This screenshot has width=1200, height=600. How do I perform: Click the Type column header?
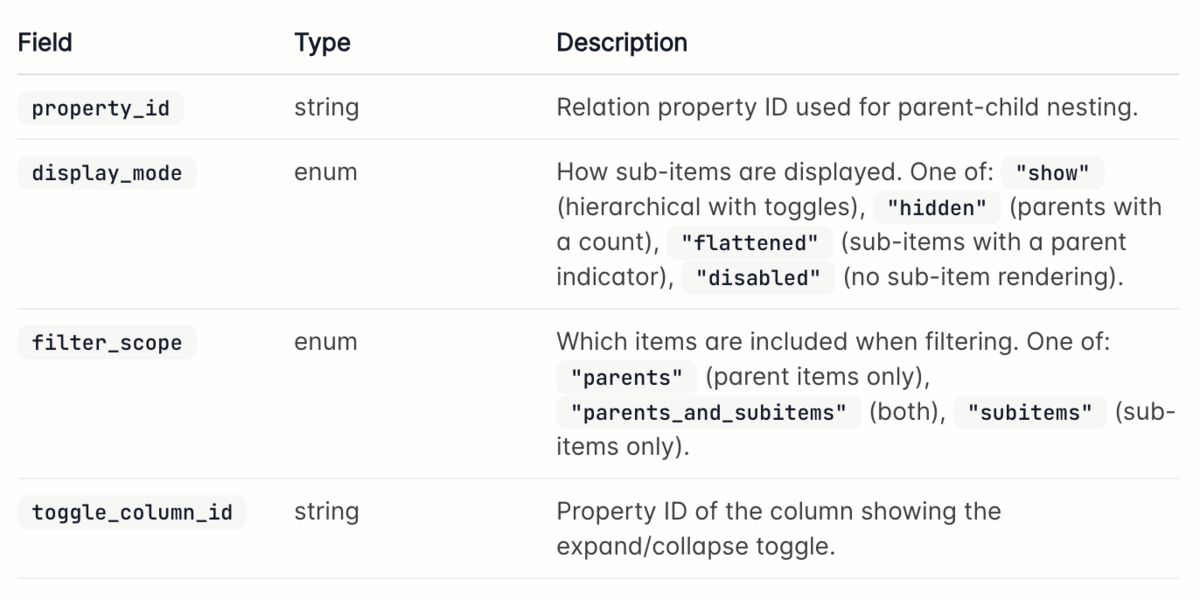pyautogui.click(x=322, y=43)
